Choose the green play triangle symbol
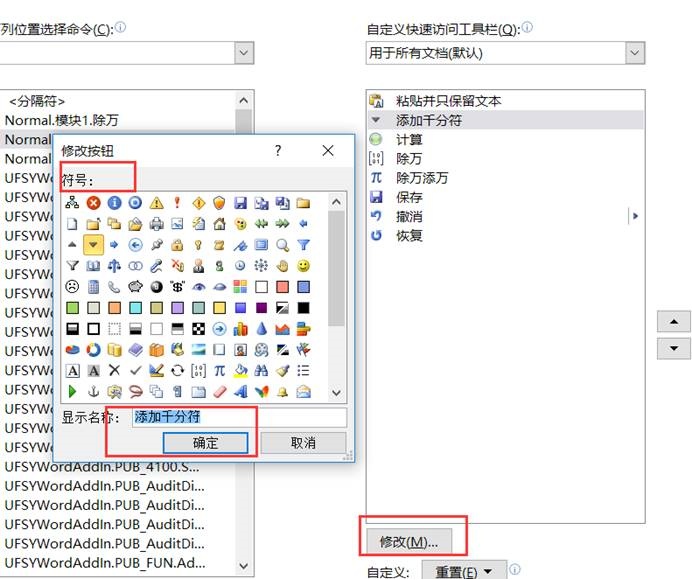 click(x=72, y=392)
